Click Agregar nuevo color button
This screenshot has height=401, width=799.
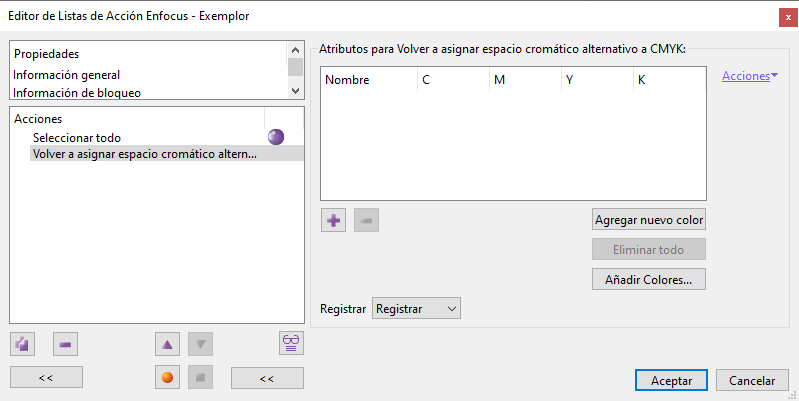(x=649, y=220)
